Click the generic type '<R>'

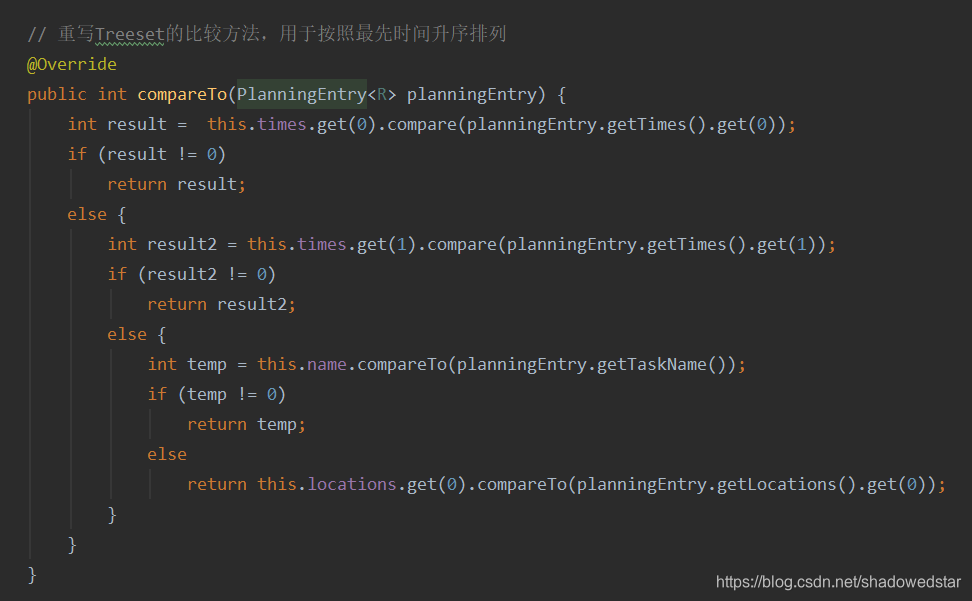click(382, 94)
